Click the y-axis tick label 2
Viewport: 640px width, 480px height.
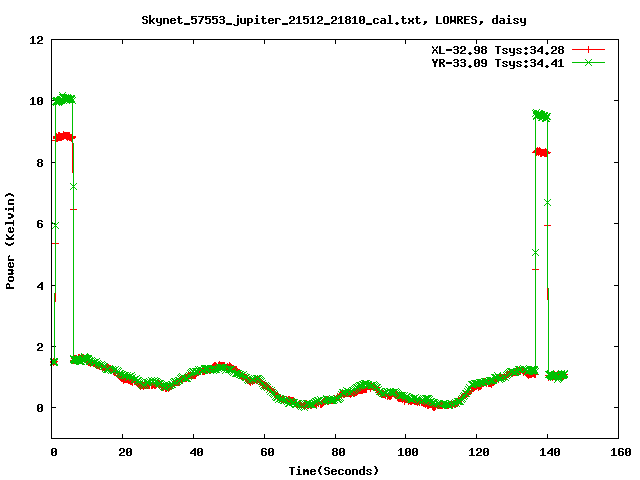pos(40,347)
